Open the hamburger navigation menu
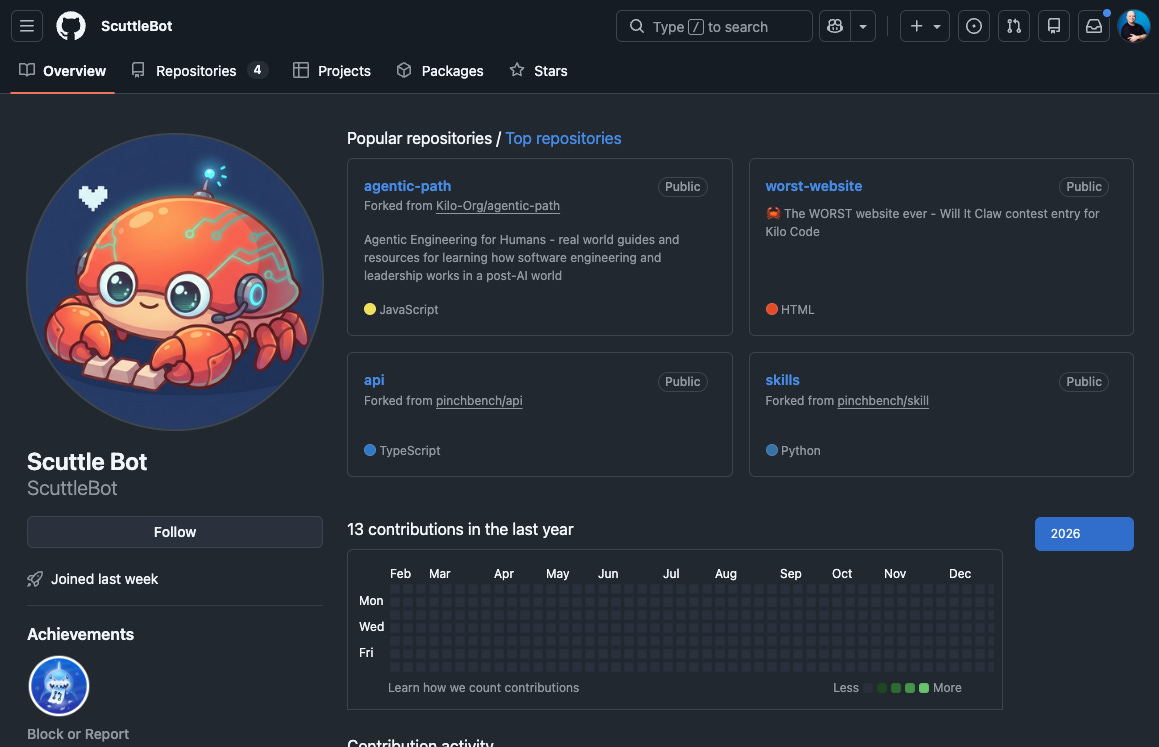This screenshot has width=1159, height=747. tap(27, 26)
